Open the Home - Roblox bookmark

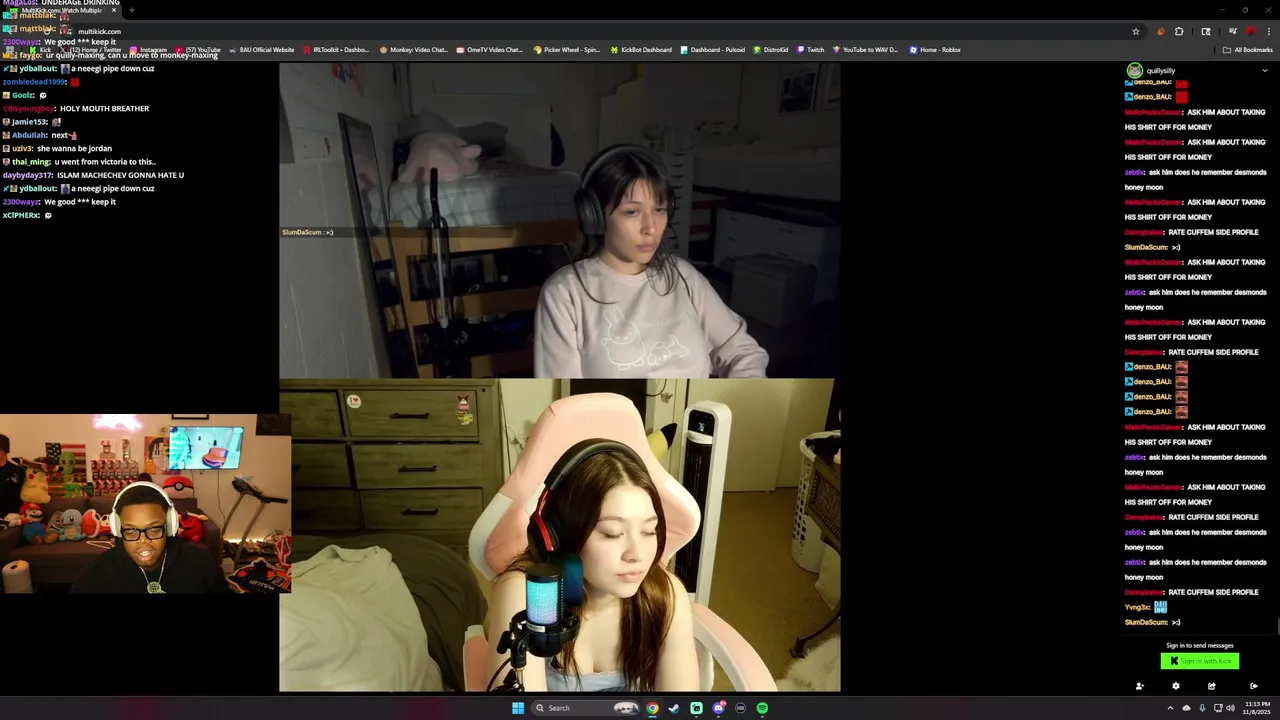pyautogui.click(x=935, y=50)
